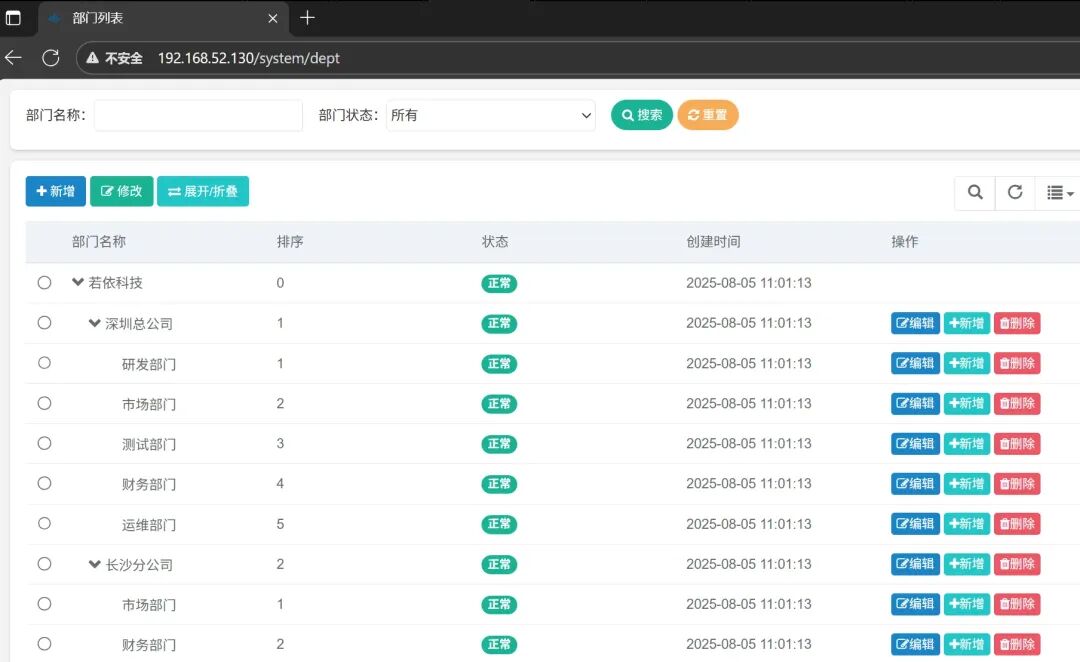Click the 展开/折叠 button
The image size is (1080, 662).
(202, 191)
